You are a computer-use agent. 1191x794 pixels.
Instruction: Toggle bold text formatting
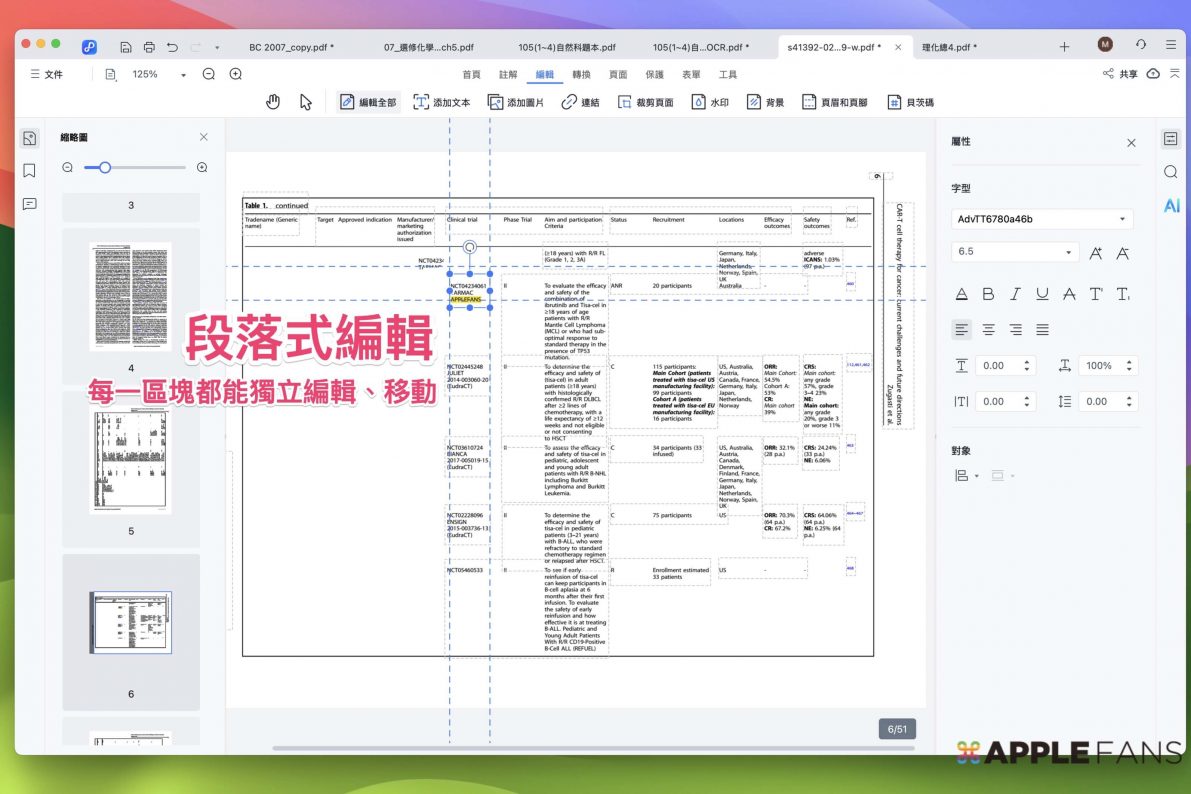988,293
